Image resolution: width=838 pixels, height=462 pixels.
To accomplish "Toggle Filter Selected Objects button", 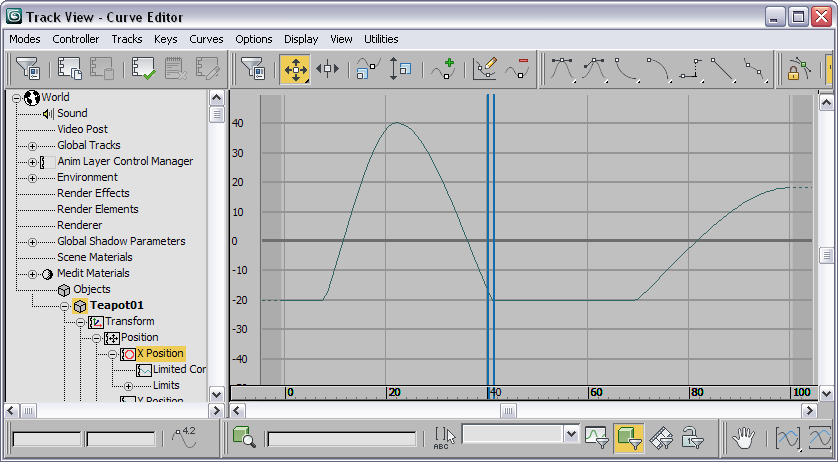I will [628, 437].
